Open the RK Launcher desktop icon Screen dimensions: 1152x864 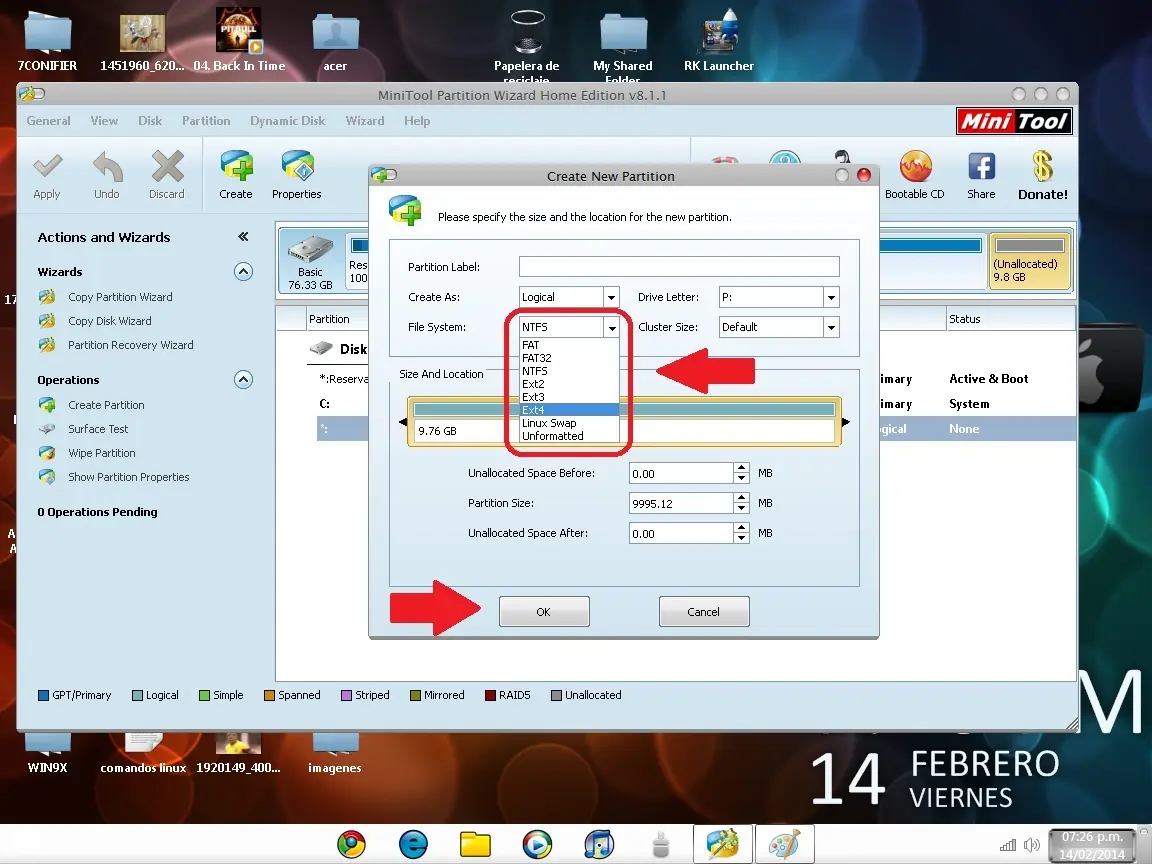click(719, 40)
